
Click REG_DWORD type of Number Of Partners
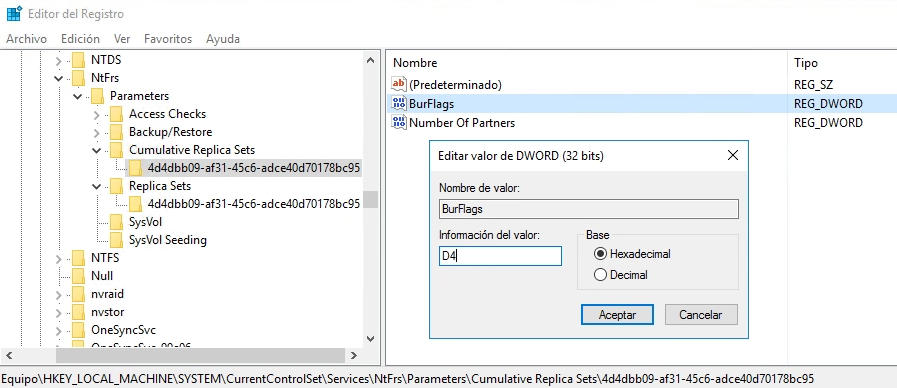[828, 122]
